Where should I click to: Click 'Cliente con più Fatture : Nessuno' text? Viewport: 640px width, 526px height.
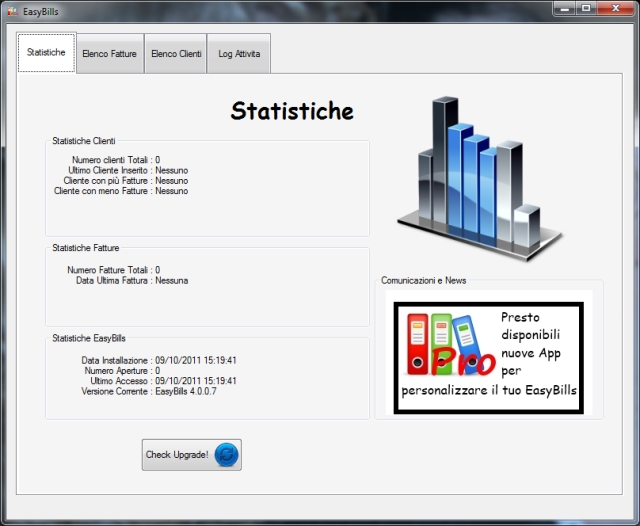[126, 180]
